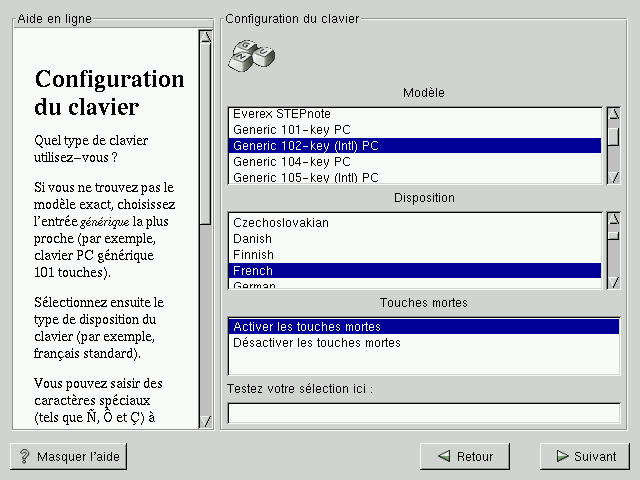Choose Generic 101-key PC model

click(x=291, y=130)
